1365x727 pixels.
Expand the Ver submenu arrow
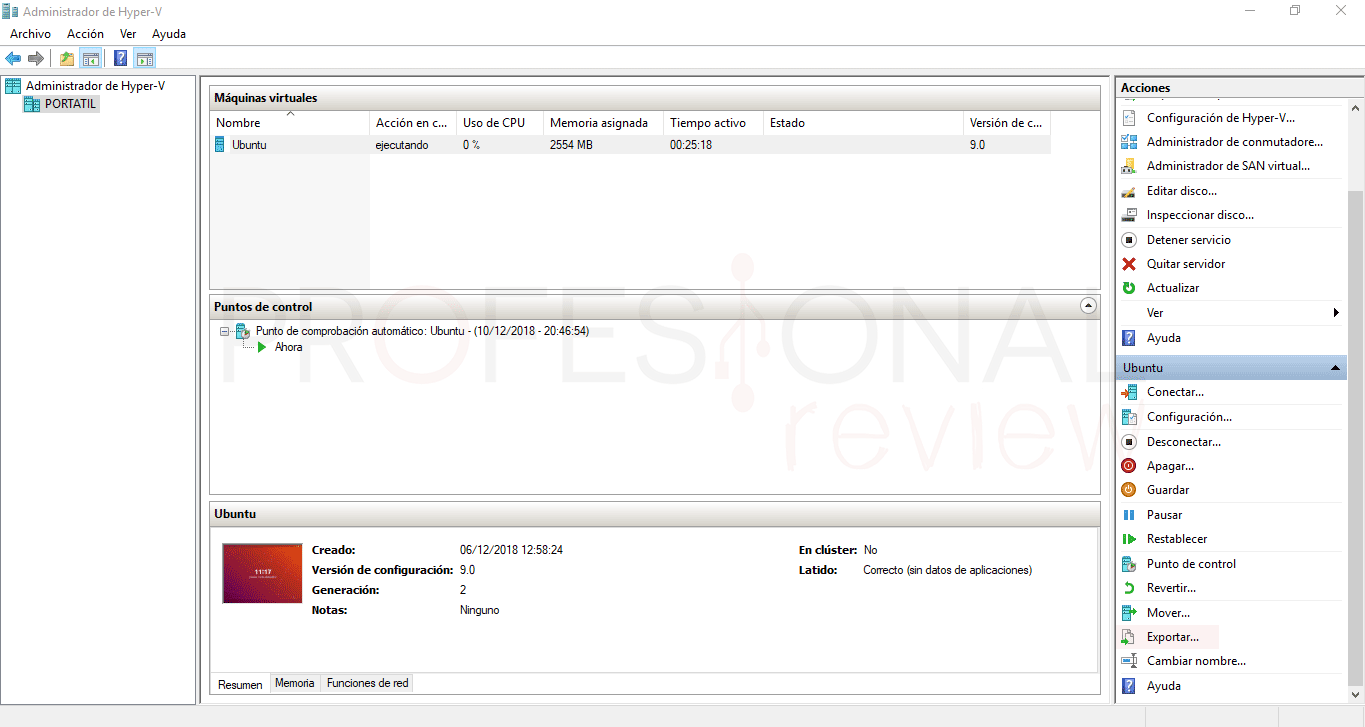(x=1336, y=313)
